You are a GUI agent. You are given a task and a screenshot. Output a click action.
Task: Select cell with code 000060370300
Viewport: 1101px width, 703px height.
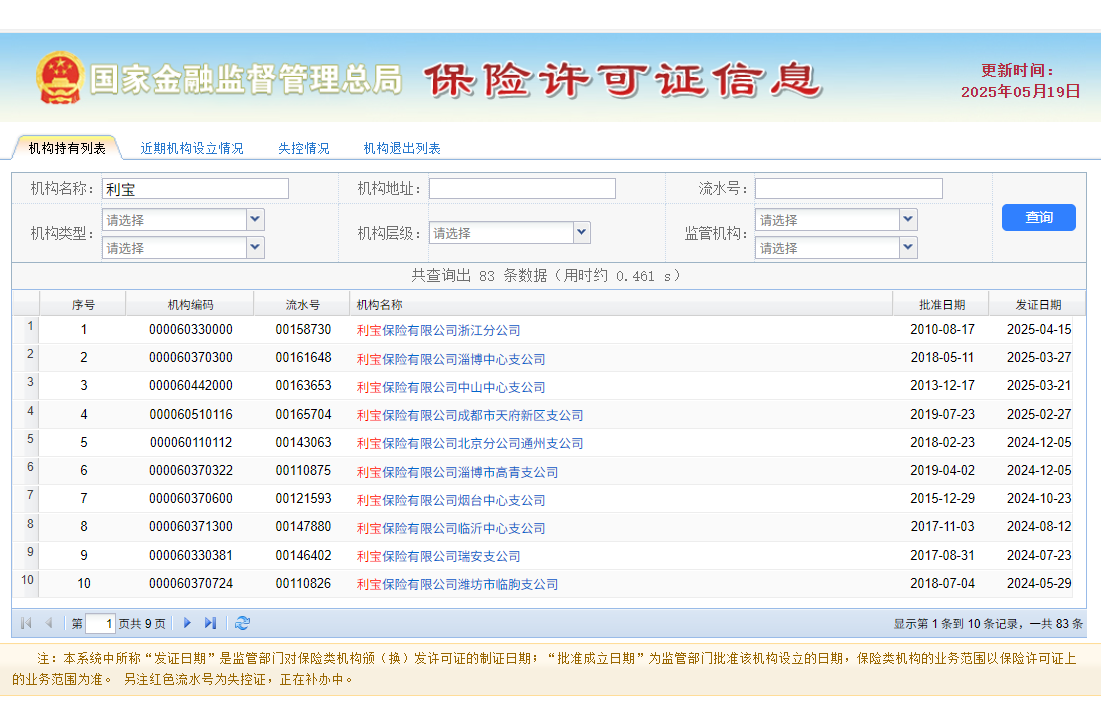tap(190, 357)
